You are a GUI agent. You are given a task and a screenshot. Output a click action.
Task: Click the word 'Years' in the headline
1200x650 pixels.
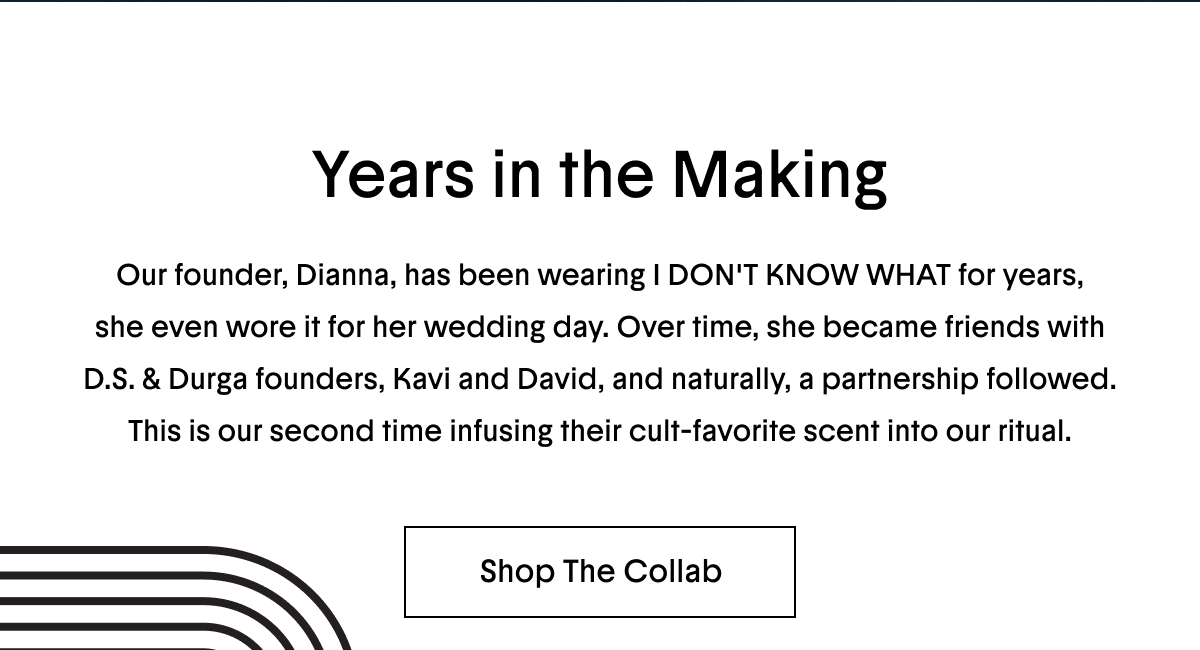pyautogui.click(x=394, y=175)
